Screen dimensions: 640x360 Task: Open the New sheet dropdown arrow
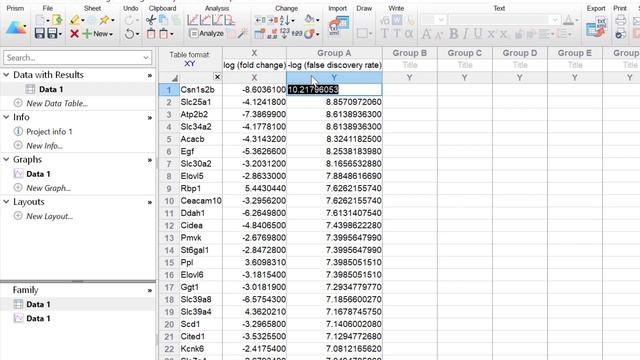(111, 34)
